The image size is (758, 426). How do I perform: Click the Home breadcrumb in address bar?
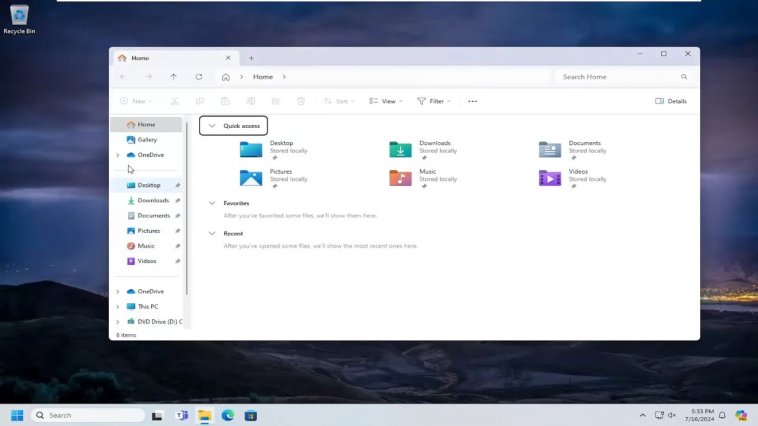pos(263,77)
